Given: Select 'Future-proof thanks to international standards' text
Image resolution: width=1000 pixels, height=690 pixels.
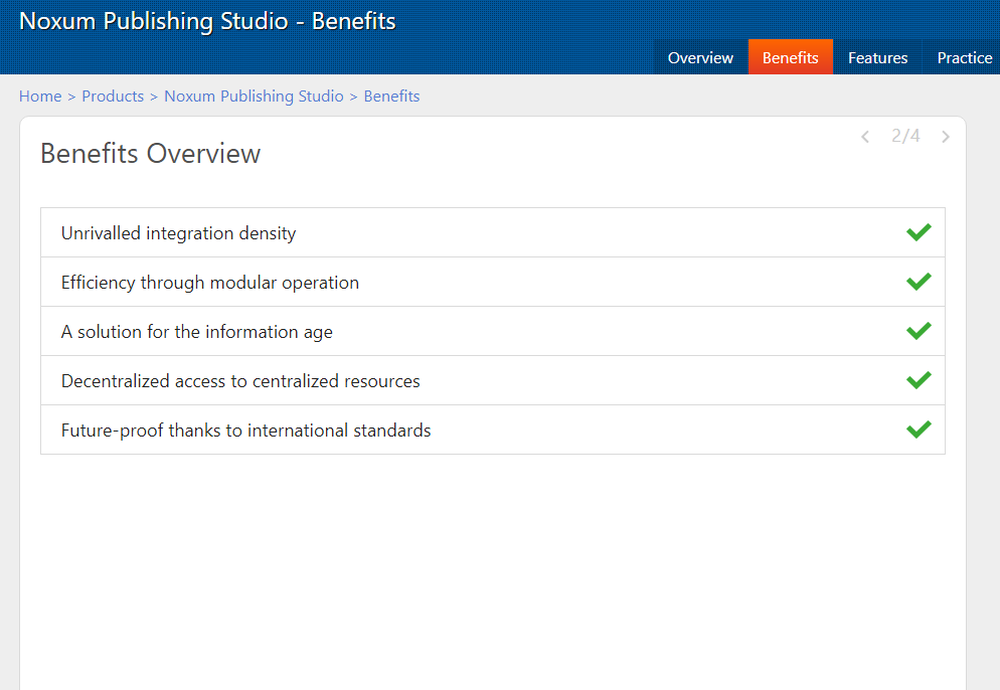Looking at the screenshot, I should tap(246, 430).
